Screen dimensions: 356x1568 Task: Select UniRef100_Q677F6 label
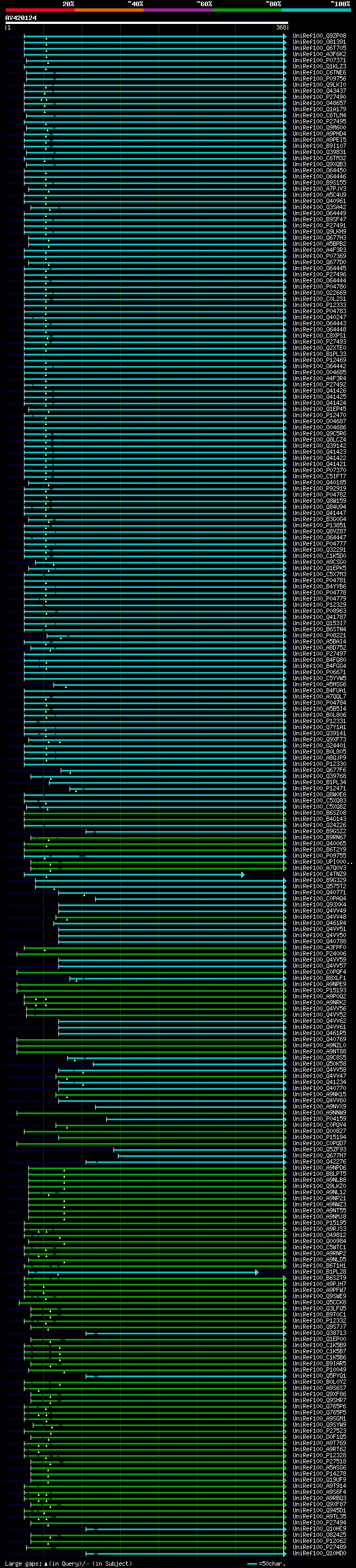click(x=319, y=770)
